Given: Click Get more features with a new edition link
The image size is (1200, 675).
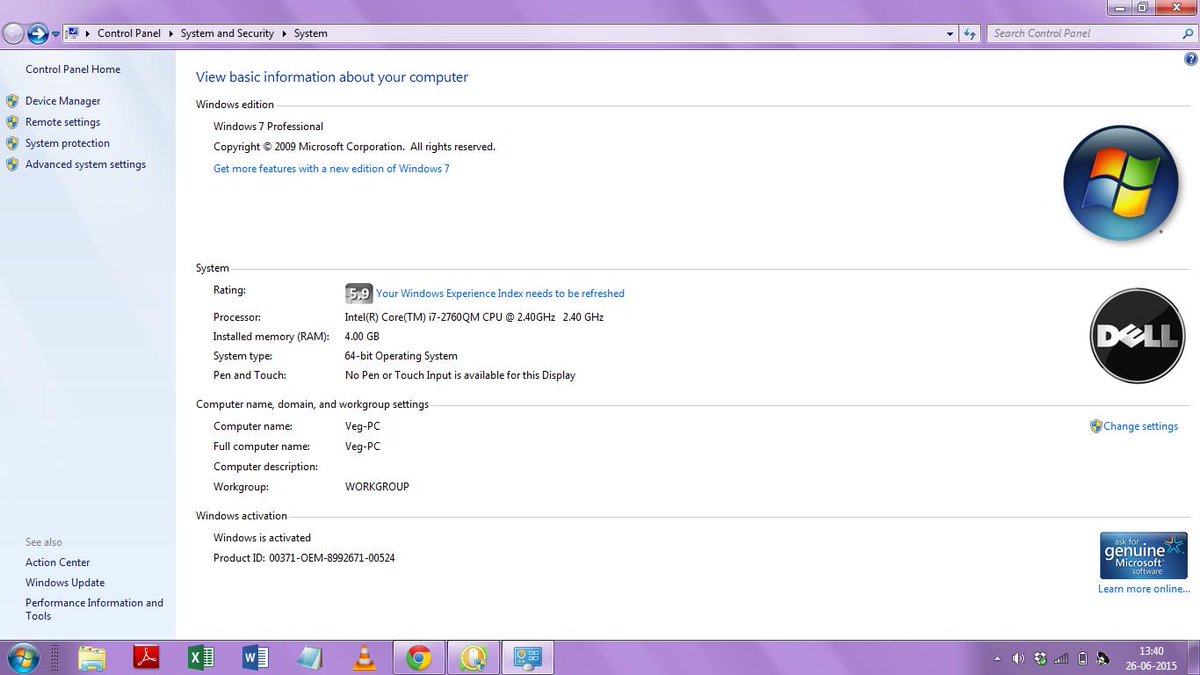Looking at the screenshot, I should (x=332, y=168).
